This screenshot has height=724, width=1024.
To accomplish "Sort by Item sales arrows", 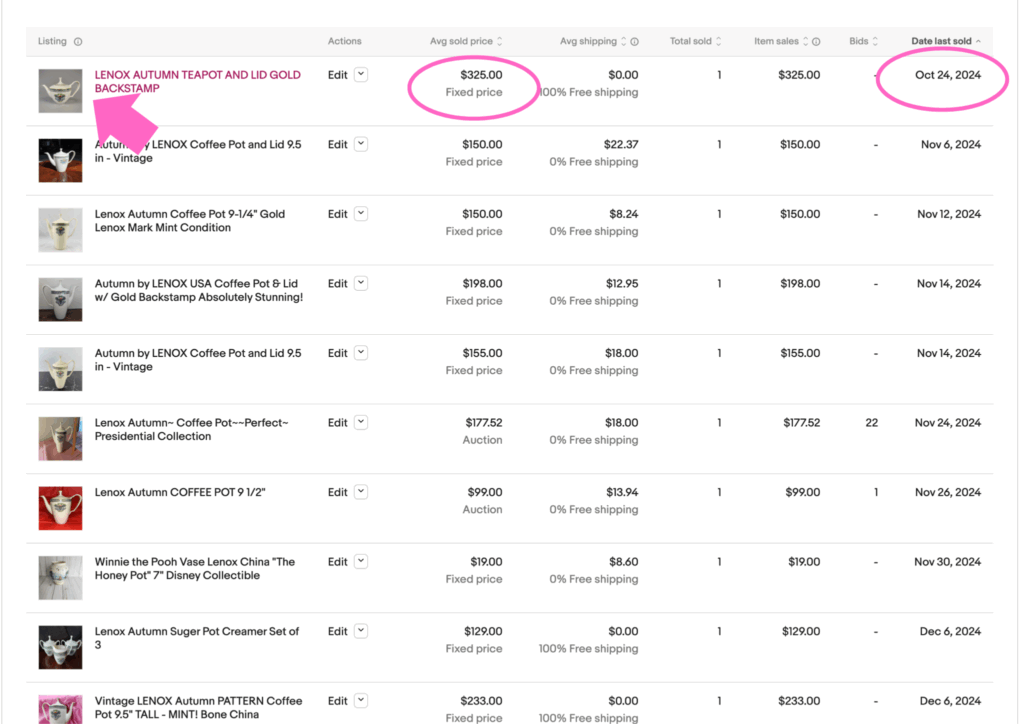I will click(805, 41).
